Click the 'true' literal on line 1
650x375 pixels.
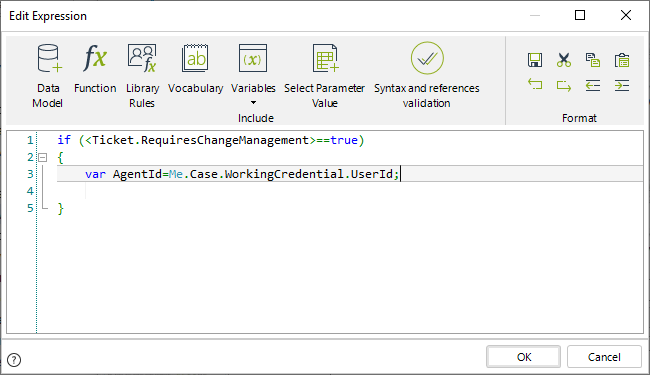(344, 140)
